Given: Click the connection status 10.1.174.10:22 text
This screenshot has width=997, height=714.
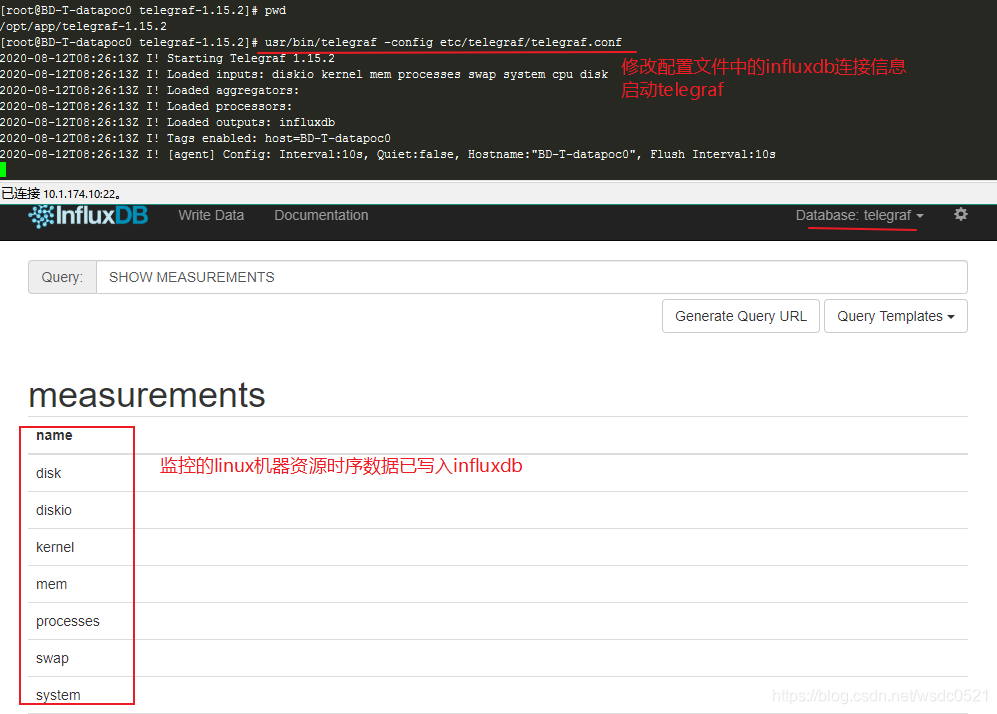Looking at the screenshot, I should 61,193.
